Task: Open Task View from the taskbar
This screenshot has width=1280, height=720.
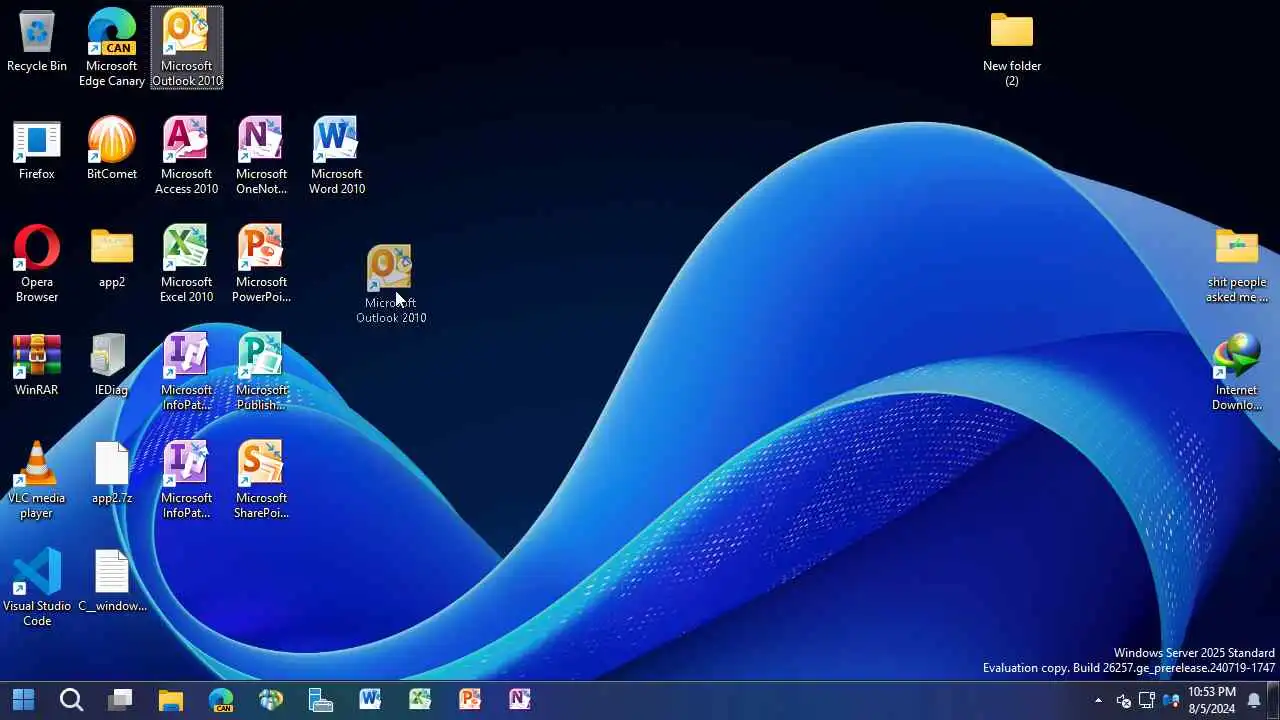Action: pyautogui.click(x=121, y=699)
